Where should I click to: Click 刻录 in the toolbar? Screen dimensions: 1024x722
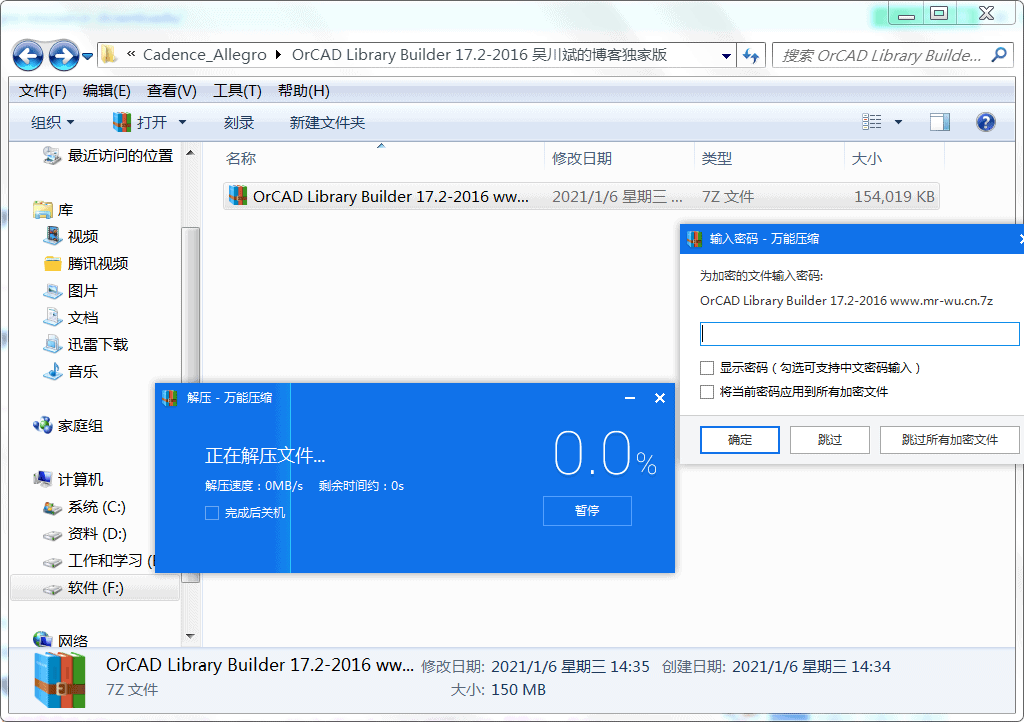click(239, 122)
